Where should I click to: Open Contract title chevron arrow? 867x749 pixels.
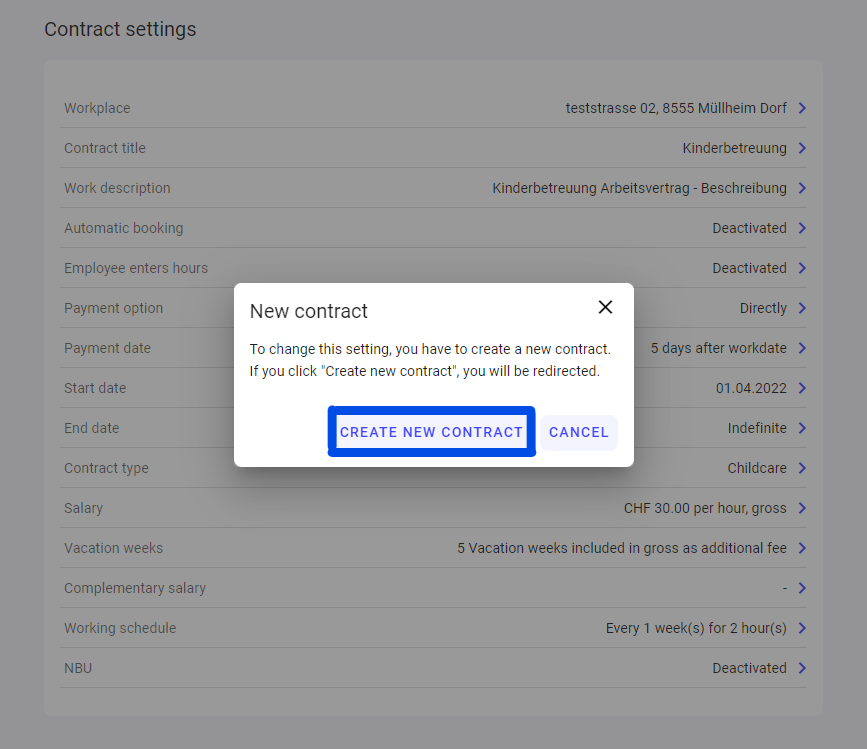coord(802,148)
